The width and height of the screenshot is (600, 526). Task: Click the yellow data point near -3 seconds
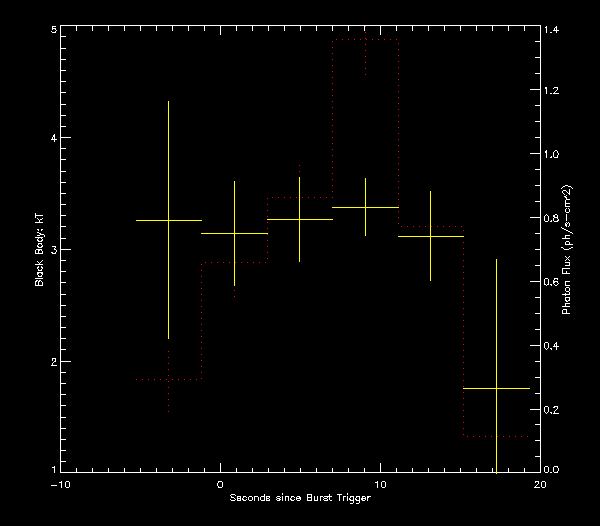[168, 220]
